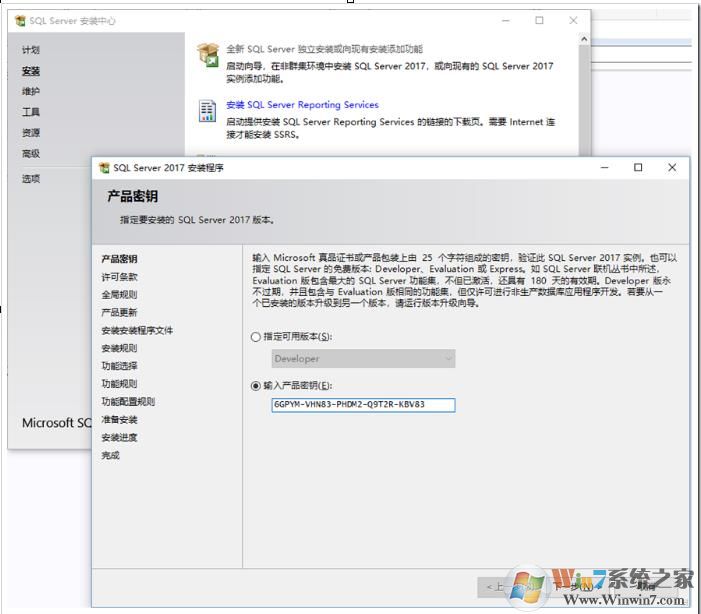Click the 安装 SQL Server Reporting Services link
This screenshot has width=701, height=614.
302,105
